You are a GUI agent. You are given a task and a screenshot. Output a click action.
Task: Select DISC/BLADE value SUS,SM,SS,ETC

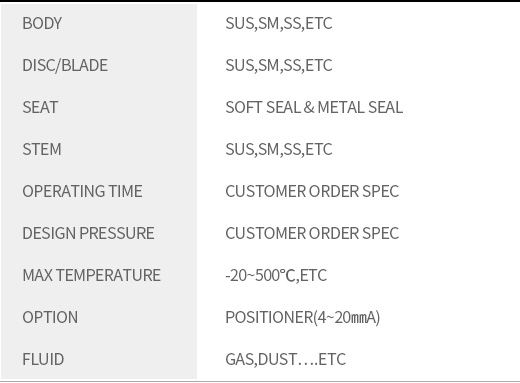click(279, 65)
